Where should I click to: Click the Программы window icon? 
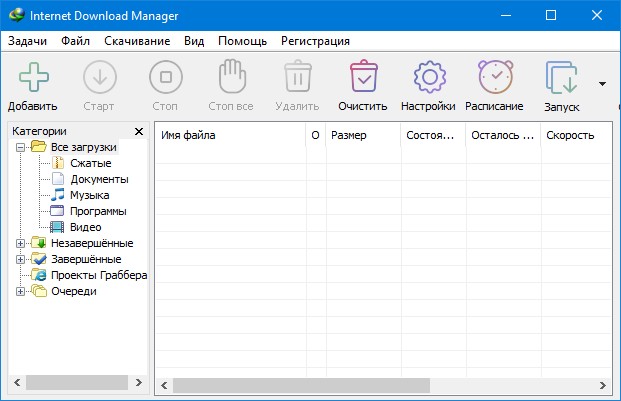pyautogui.click(x=57, y=211)
